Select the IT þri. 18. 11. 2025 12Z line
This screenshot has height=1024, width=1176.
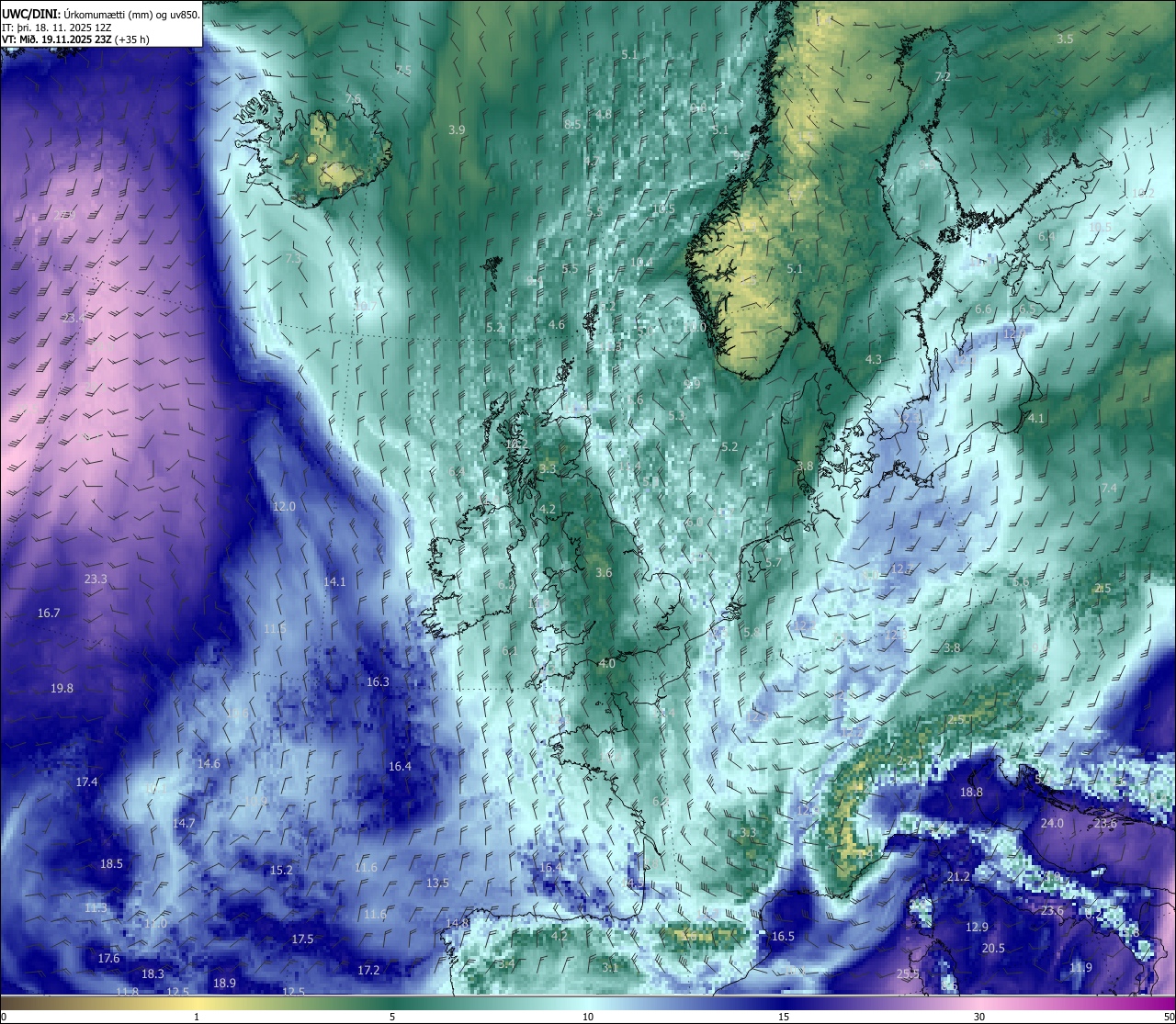click(x=57, y=28)
